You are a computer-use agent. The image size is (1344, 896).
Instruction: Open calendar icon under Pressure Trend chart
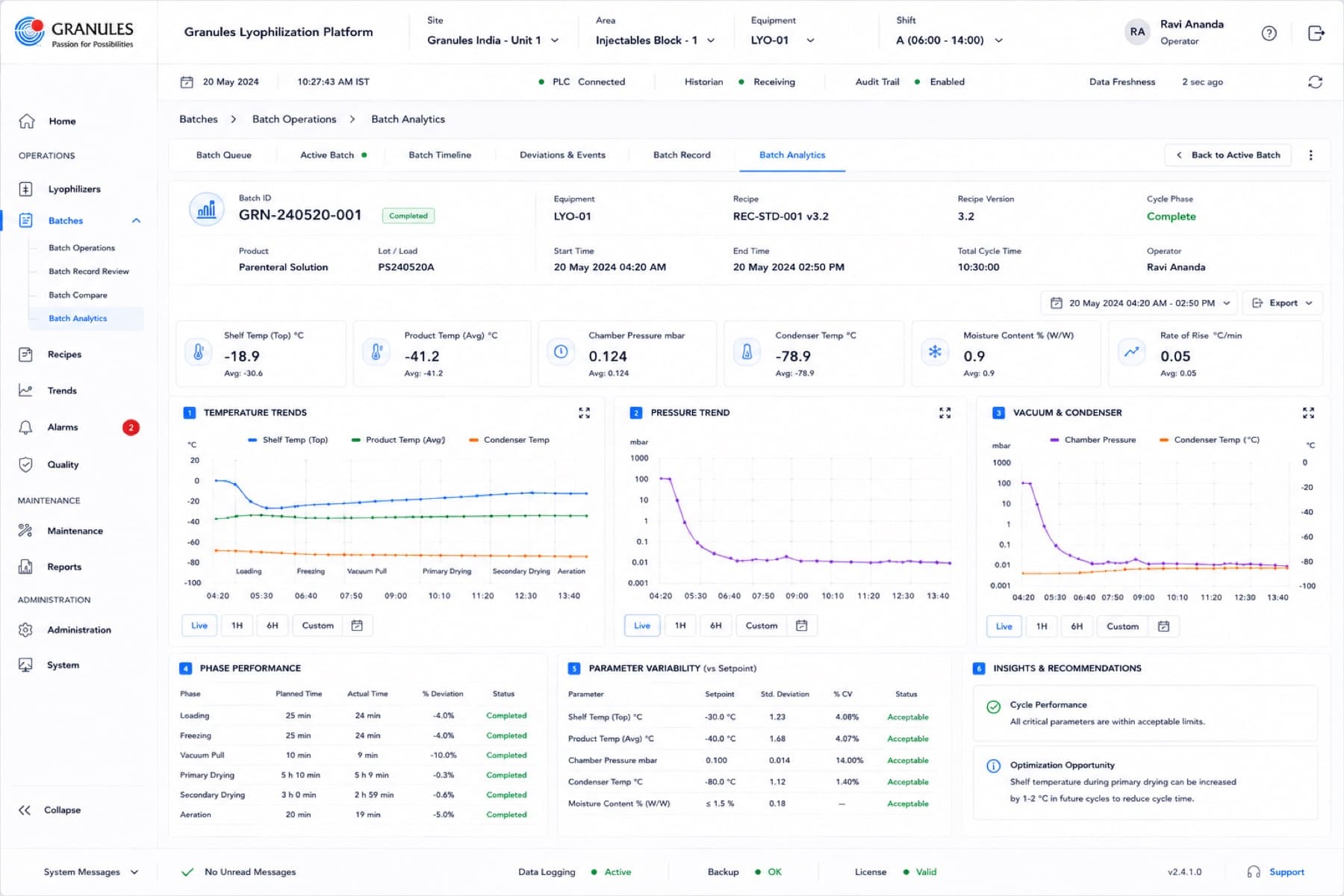tap(801, 626)
